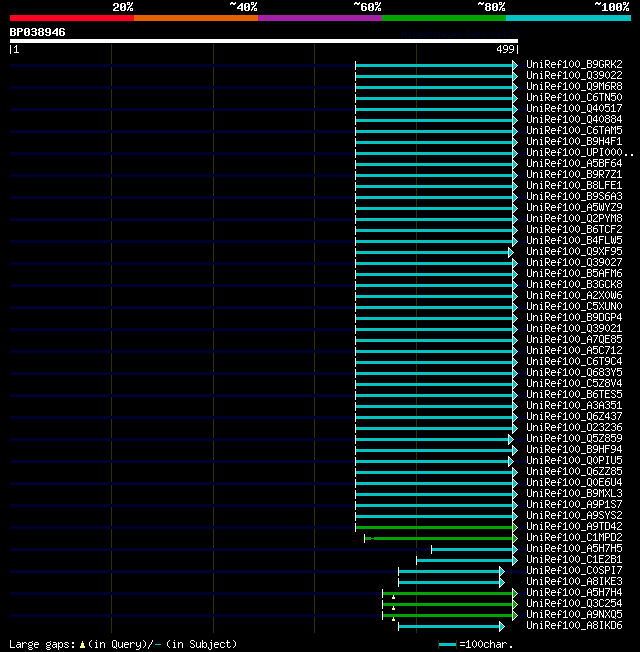
Task: Select the UniRef100_A9SYS2 label
Action: pyautogui.click(x=574, y=516)
